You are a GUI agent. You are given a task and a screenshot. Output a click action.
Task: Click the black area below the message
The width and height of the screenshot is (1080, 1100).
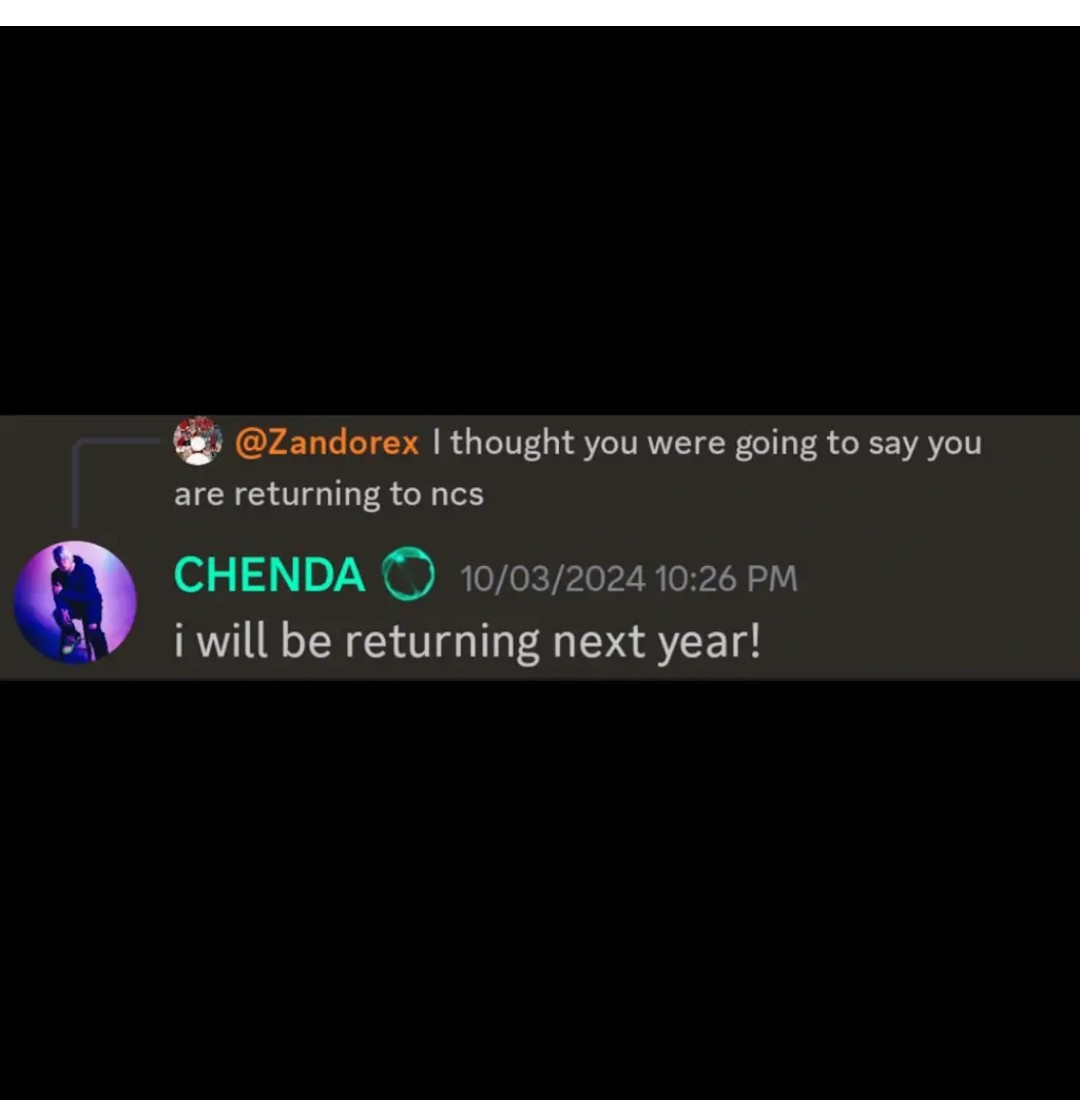tap(540, 890)
